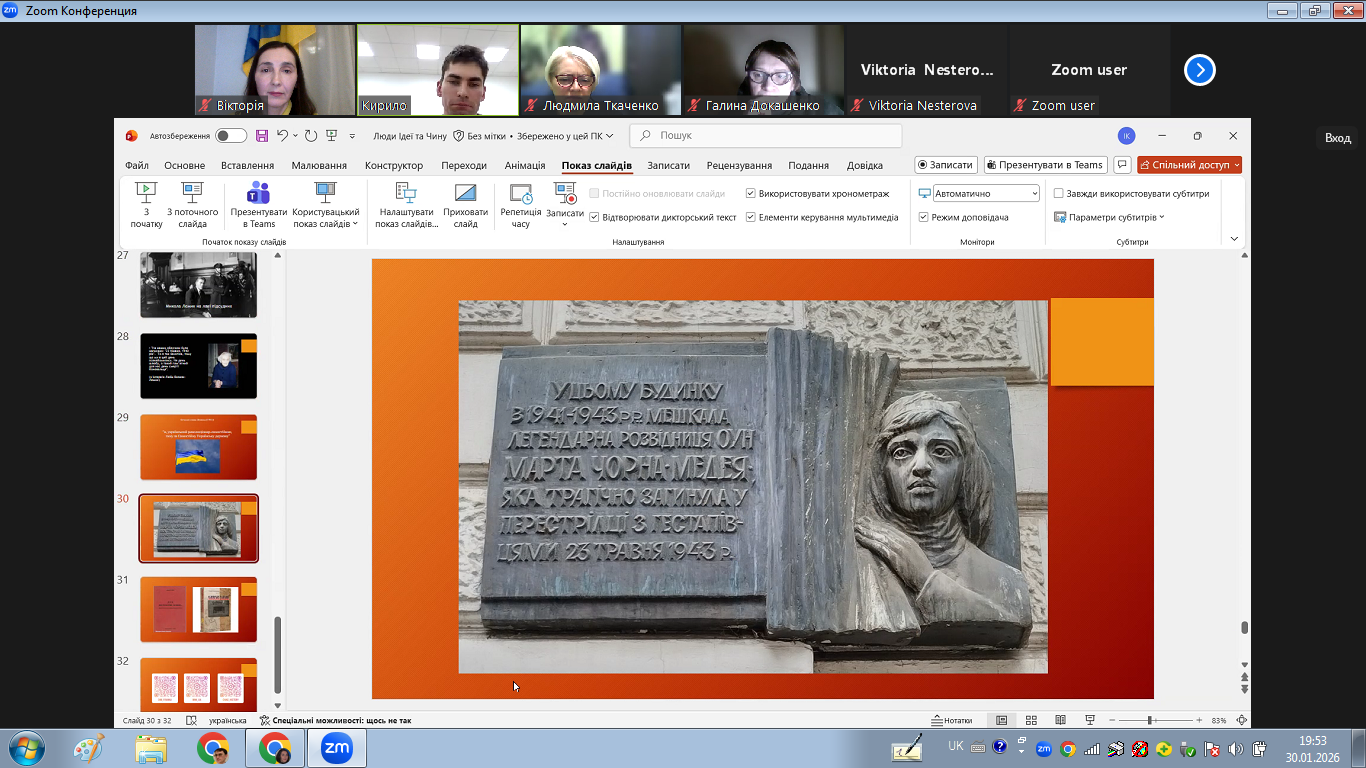Viewport: 1366px width, 768px height.
Task: Click Present in Teams ribbon icon
Action: click(259, 194)
